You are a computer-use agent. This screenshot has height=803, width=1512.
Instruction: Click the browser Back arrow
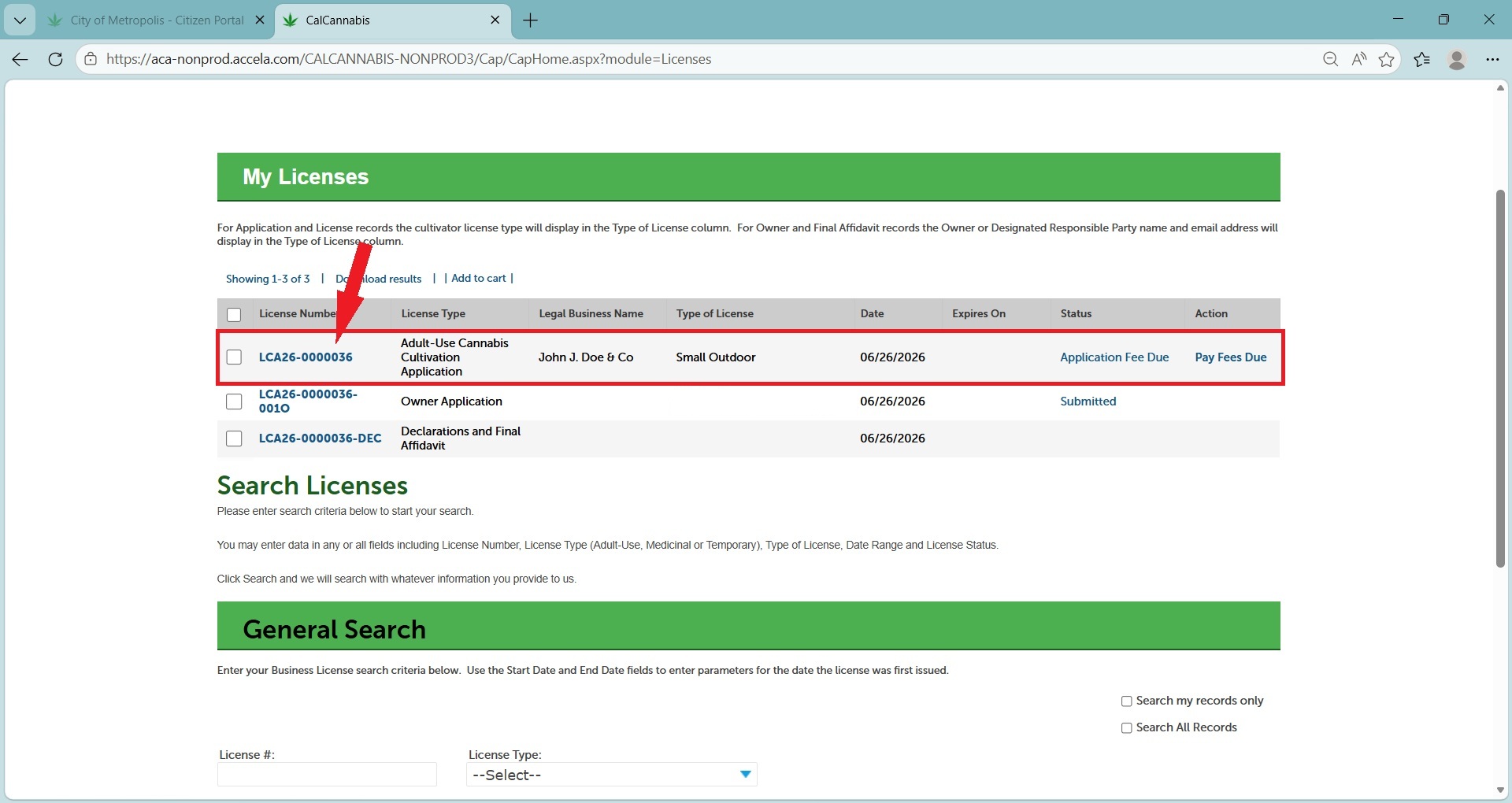(20, 59)
